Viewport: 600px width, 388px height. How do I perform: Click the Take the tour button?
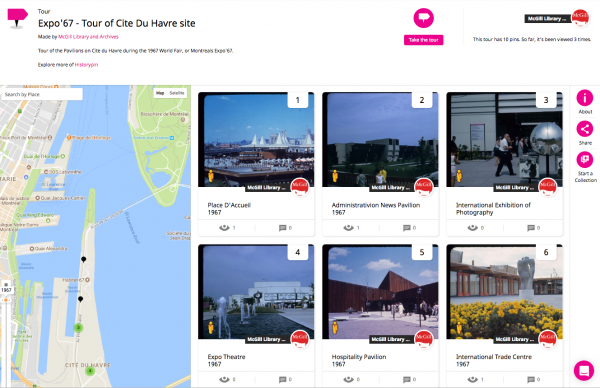point(424,40)
